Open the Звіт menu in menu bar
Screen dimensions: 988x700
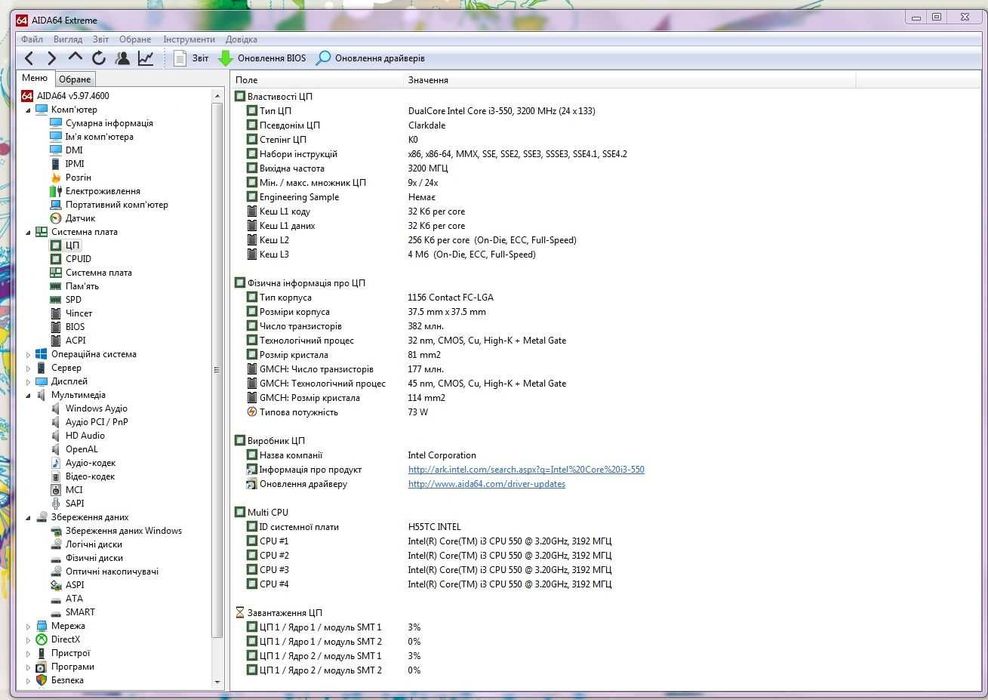100,39
